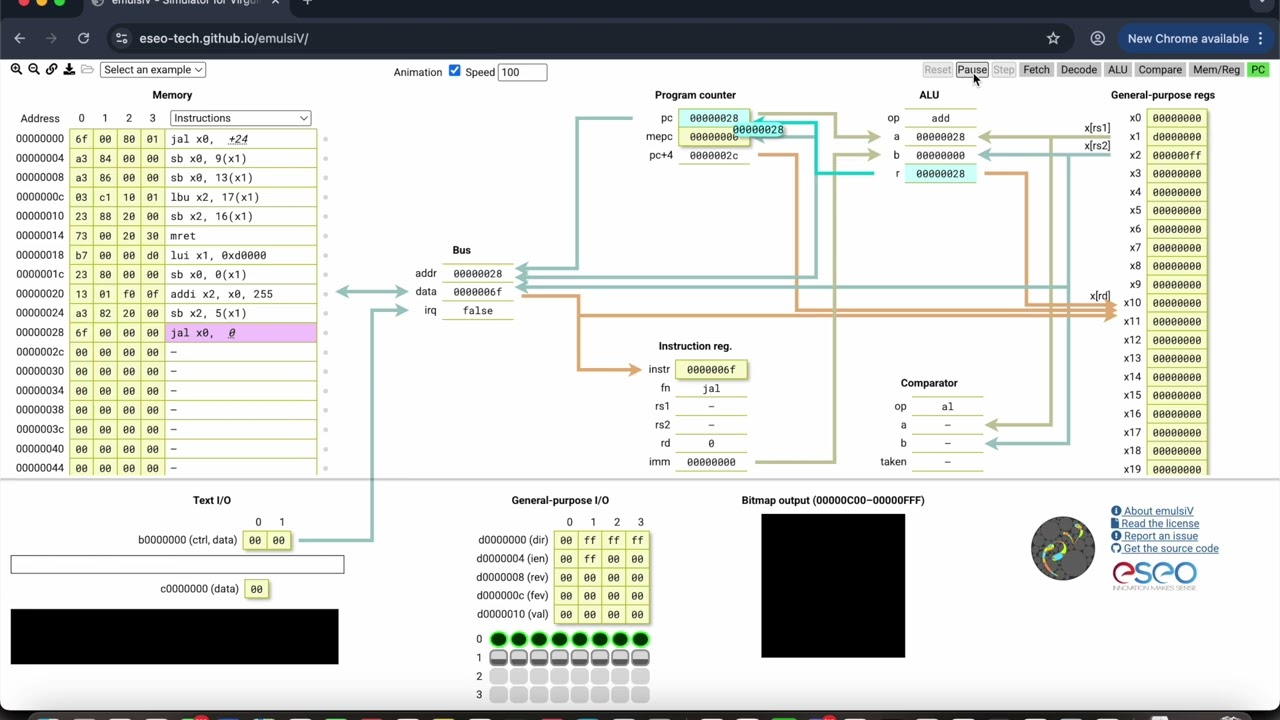Image resolution: width=1280 pixels, height=720 pixels.
Task: Toggle the first green LED in row 0
Action: (498, 639)
